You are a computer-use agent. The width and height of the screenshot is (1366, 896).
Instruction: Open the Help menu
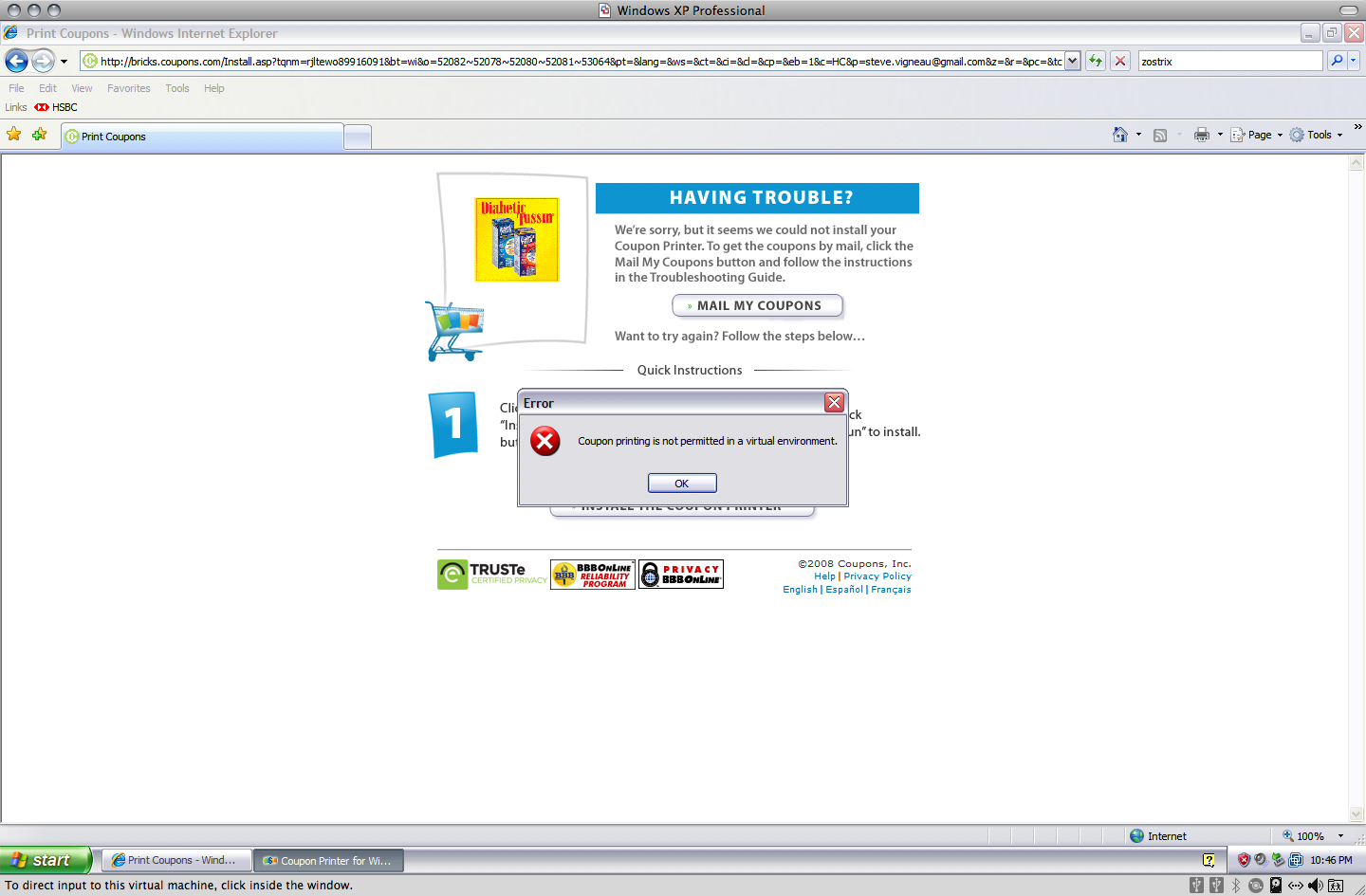(x=214, y=88)
